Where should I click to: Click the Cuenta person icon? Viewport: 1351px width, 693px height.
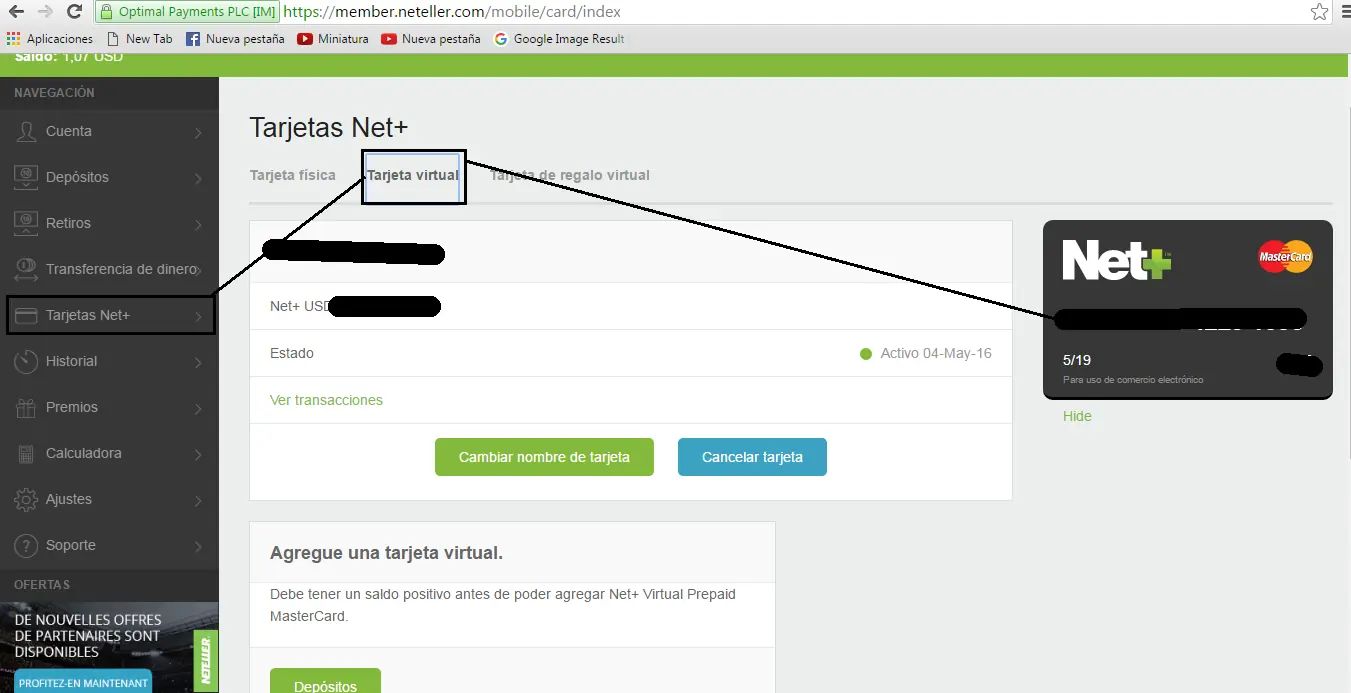click(x=26, y=131)
